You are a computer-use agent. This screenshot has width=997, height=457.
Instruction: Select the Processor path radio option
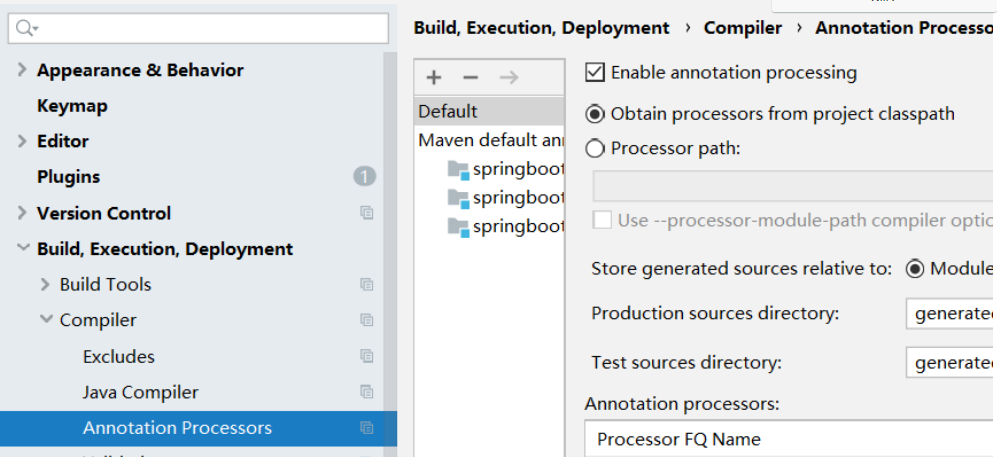595,149
